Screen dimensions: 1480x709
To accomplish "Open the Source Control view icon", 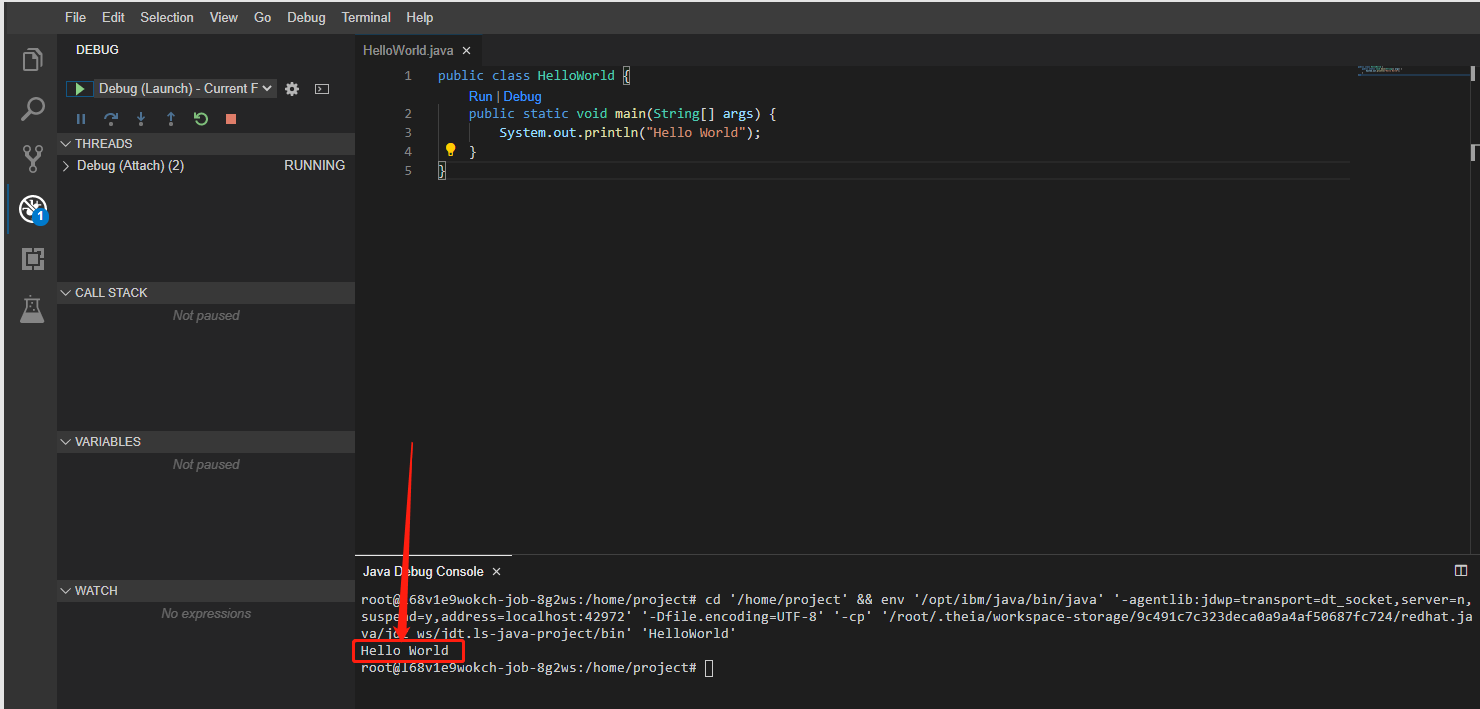I will [x=33, y=158].
